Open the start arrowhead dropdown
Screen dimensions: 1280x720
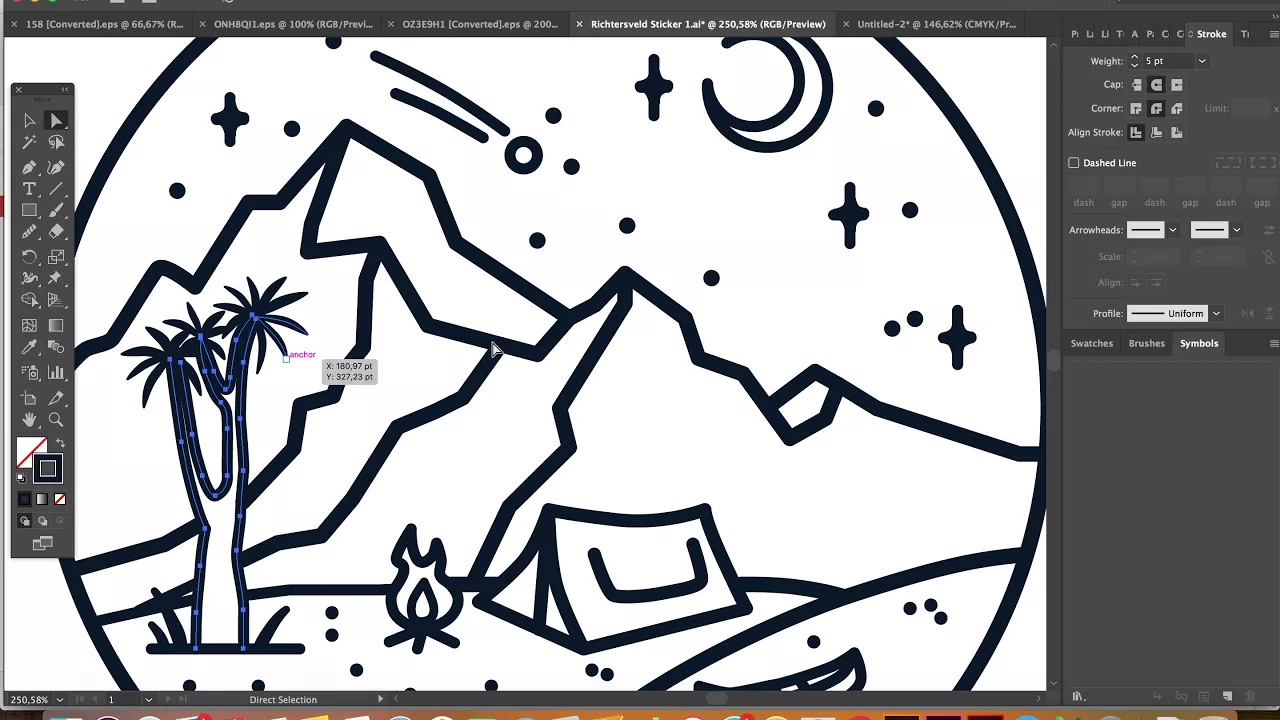coord(1173,230)
